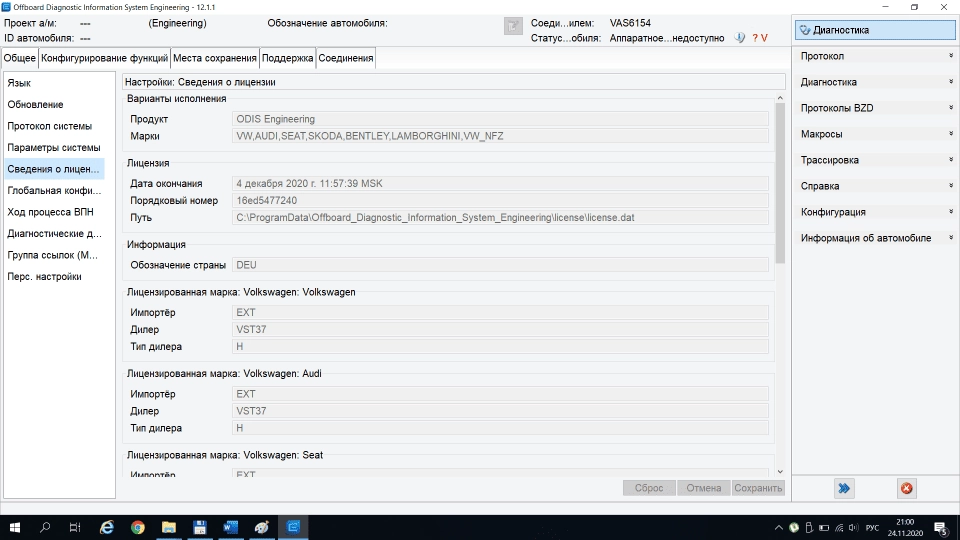Select Диагностические д... item
The width and height of the screenshot is (960, 540).
tap(55, 233)
